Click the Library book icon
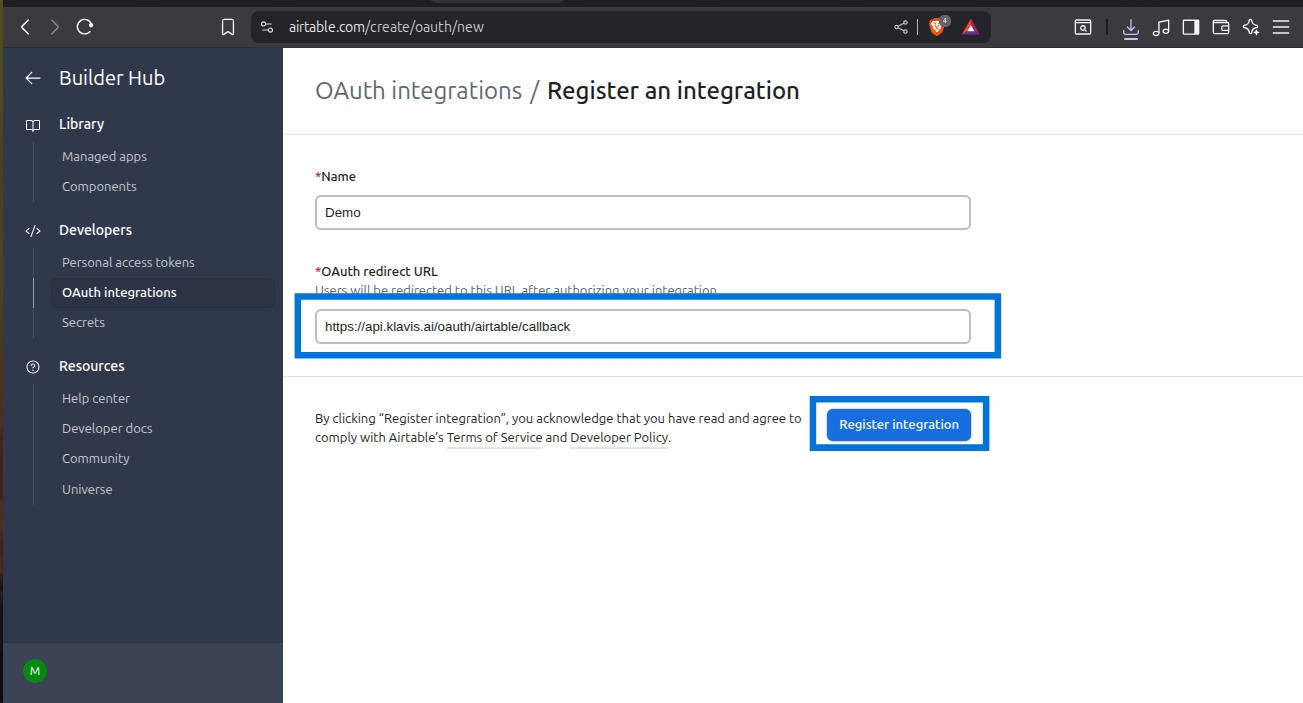The height and width of the screenshot is (703, 1303). (x=33, y=125)
